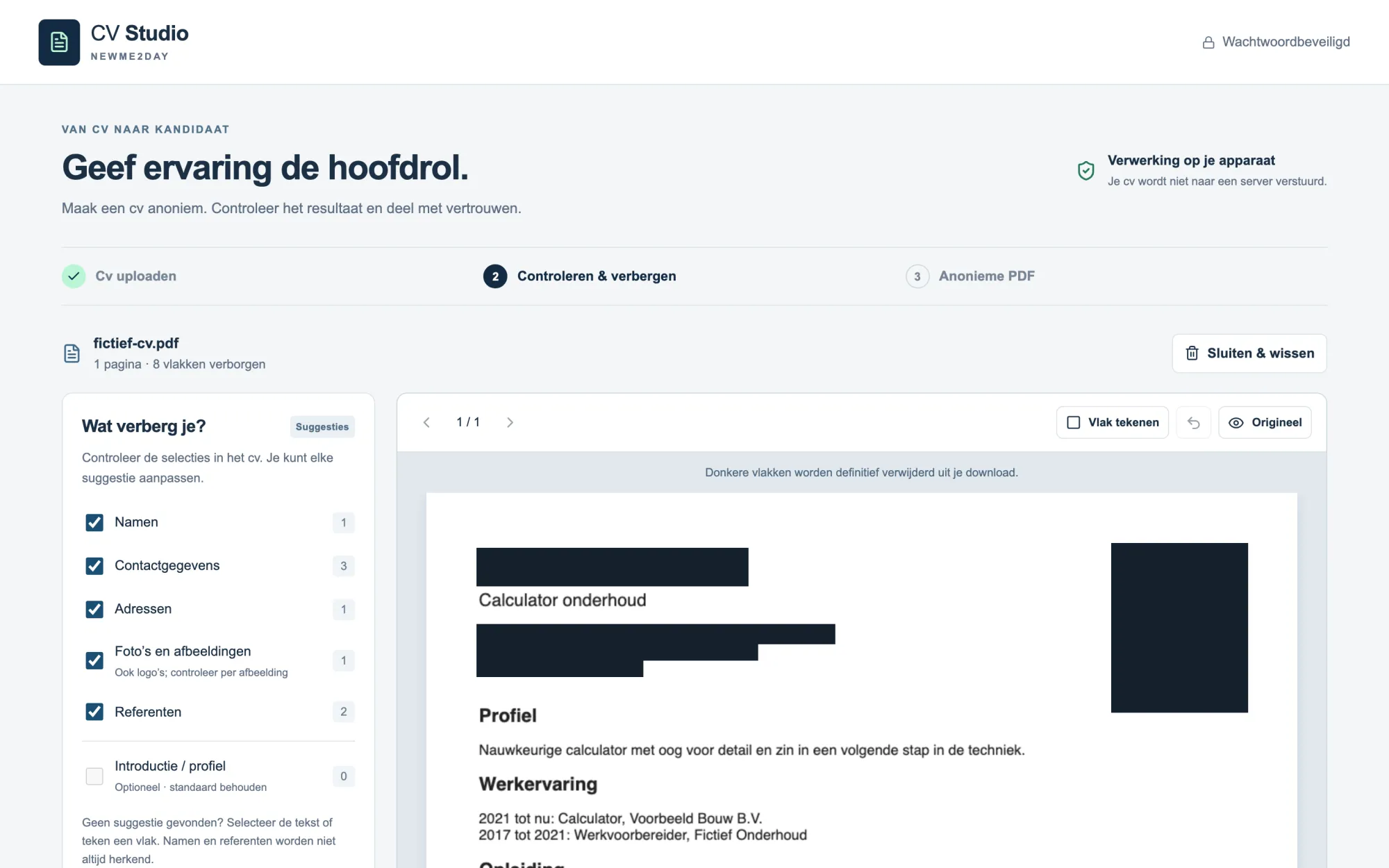Click the count badge next to Contactgegevens
1389x868 pixels.
pos(343,566)
